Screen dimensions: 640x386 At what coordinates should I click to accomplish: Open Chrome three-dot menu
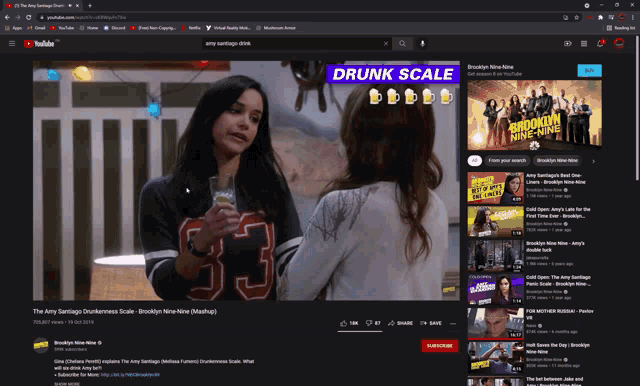(x=633, y=17)
